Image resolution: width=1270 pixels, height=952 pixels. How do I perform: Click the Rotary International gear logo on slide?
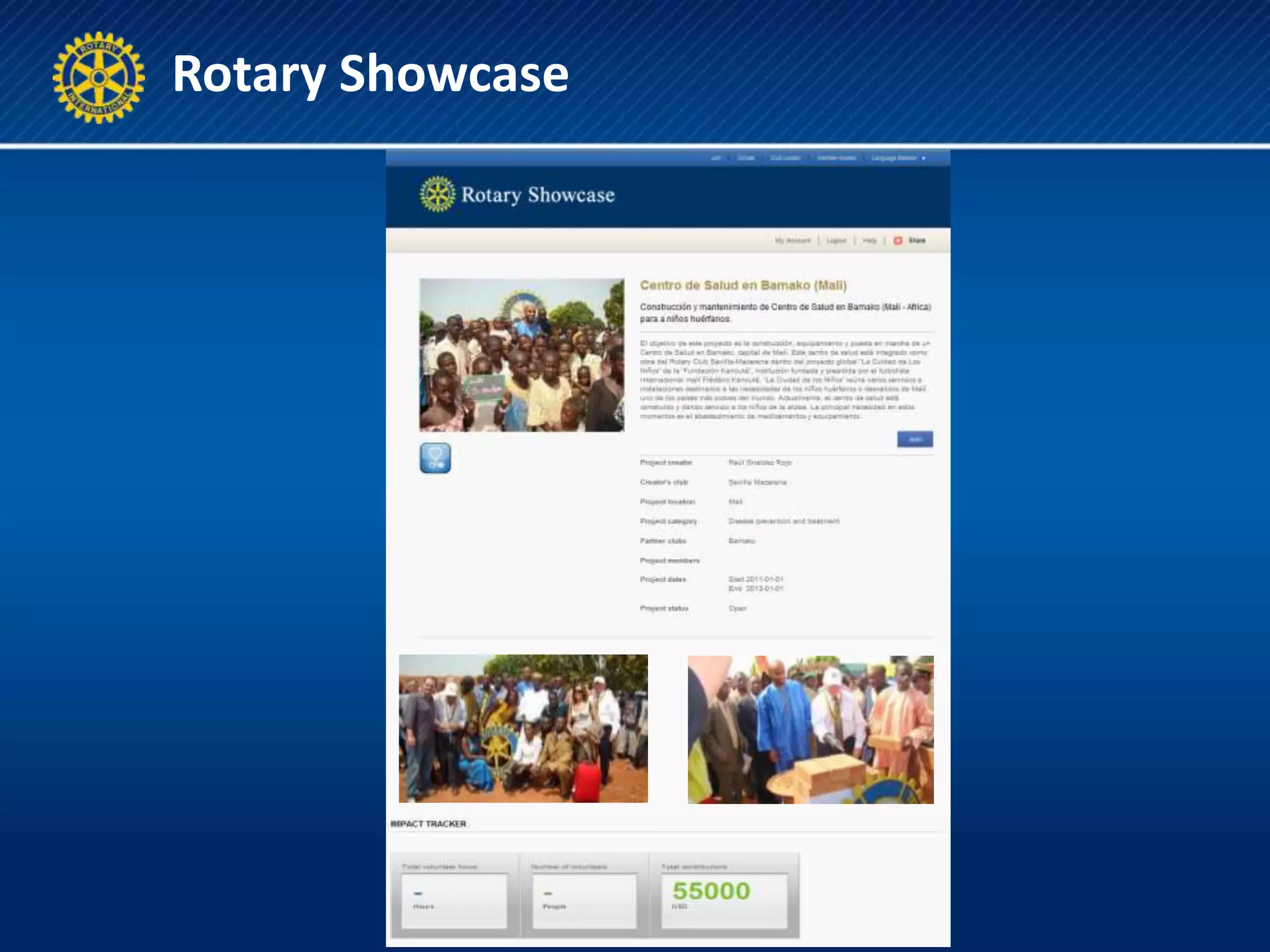coord(99,77)
